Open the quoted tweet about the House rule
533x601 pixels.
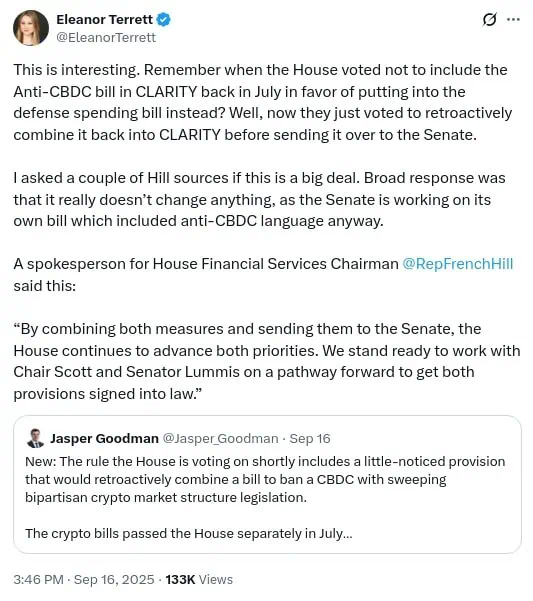tap(267, 484)
